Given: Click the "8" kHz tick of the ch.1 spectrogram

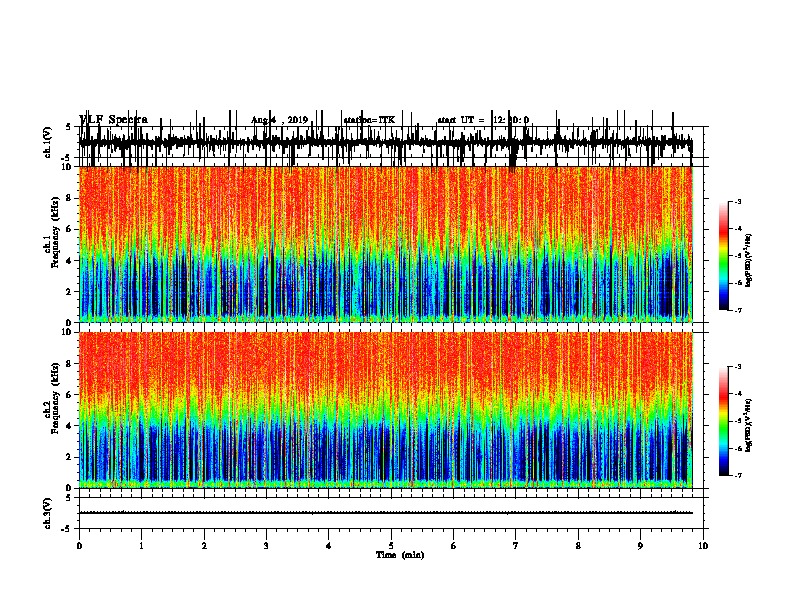Looking at the screenshot, I should coord(70,198).
